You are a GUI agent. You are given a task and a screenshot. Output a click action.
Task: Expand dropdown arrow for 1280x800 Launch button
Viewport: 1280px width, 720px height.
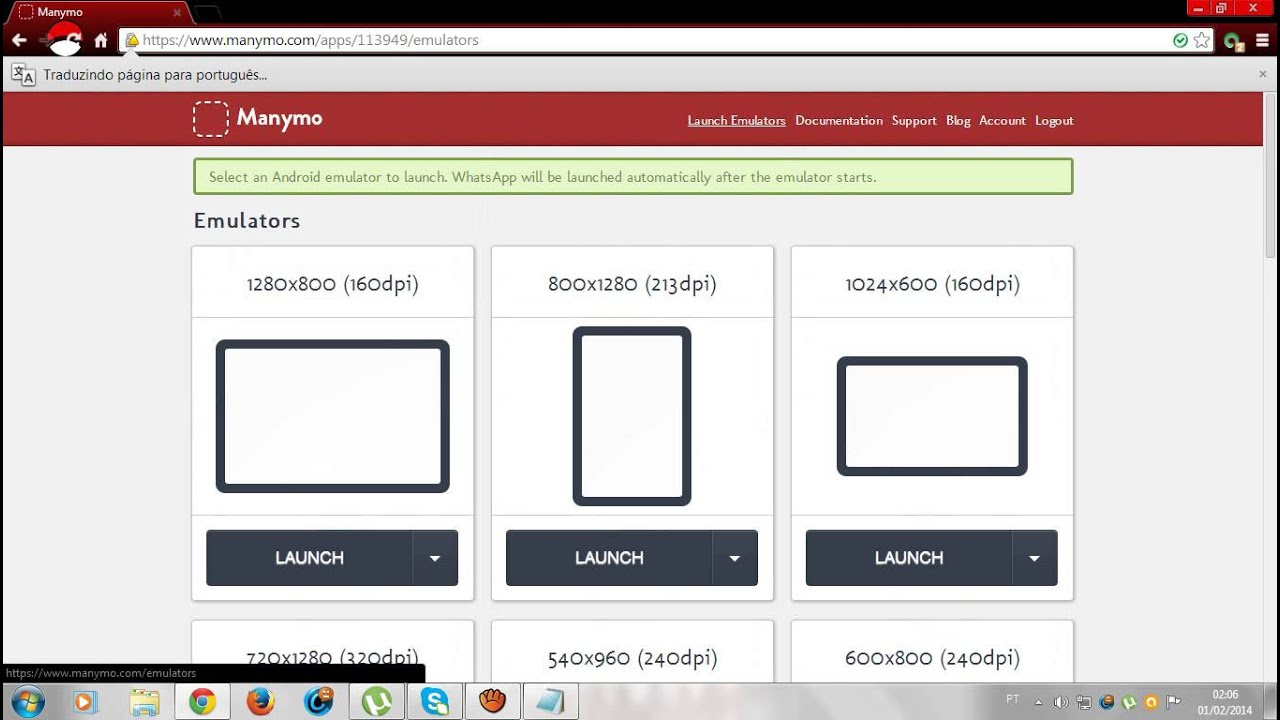435,558
